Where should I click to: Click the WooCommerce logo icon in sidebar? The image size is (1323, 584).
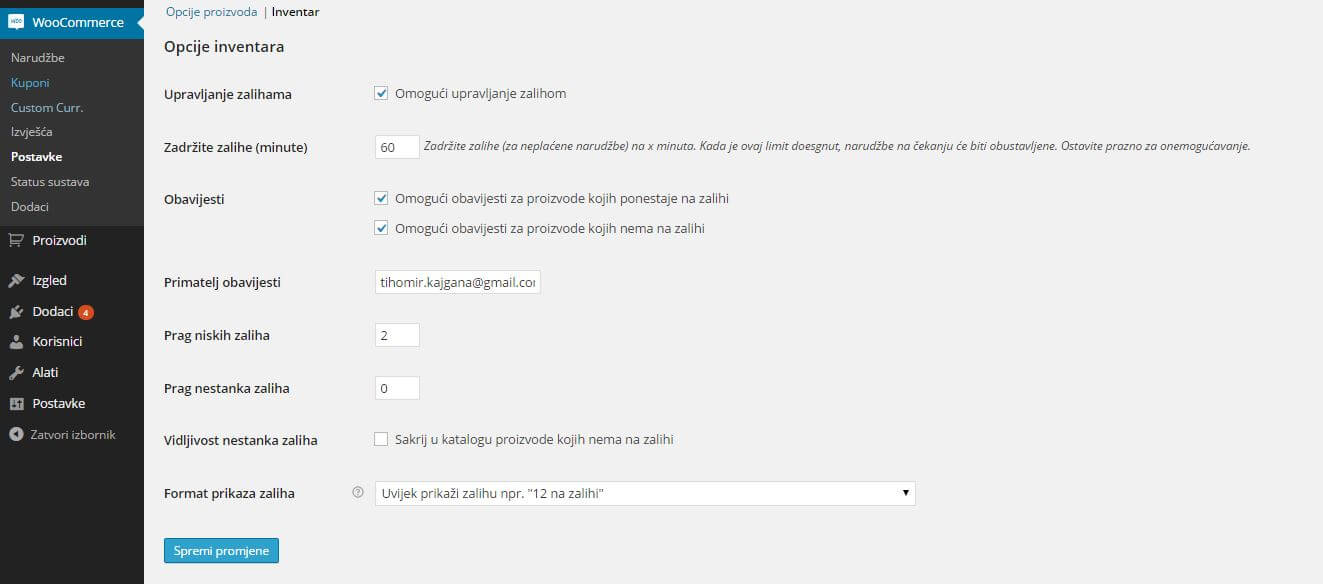(16, 22)
